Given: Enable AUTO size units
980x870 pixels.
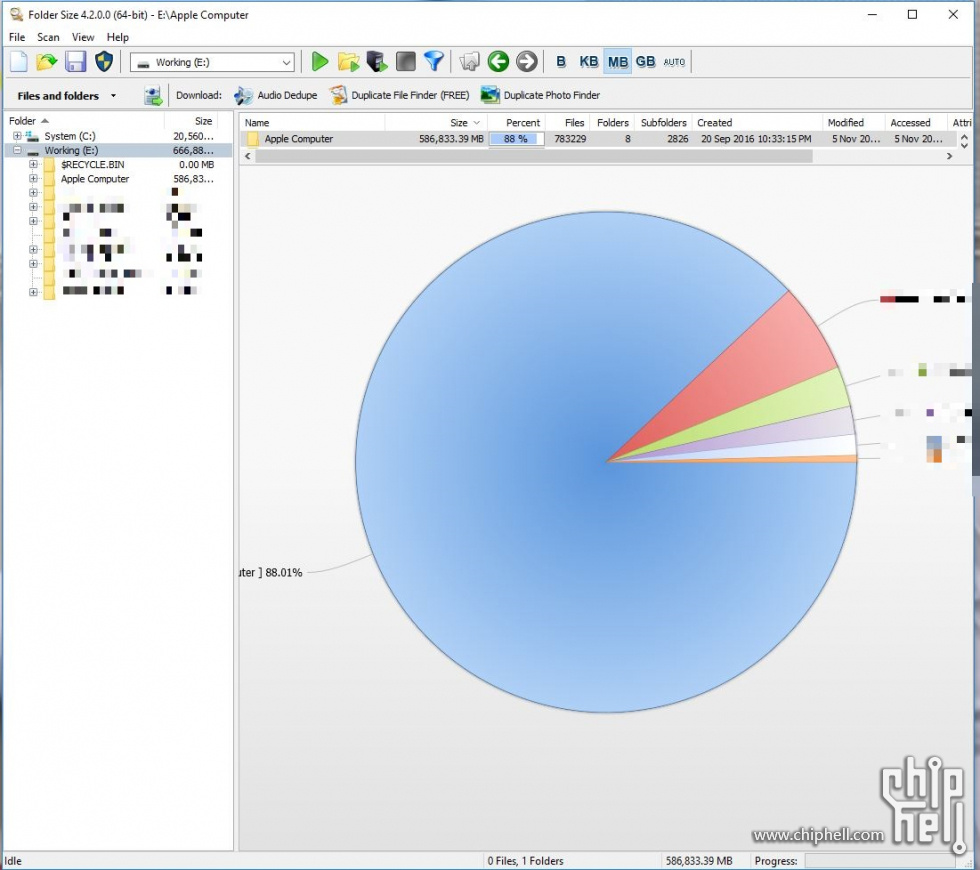Looking at the screenshot, I should (674, 62).
